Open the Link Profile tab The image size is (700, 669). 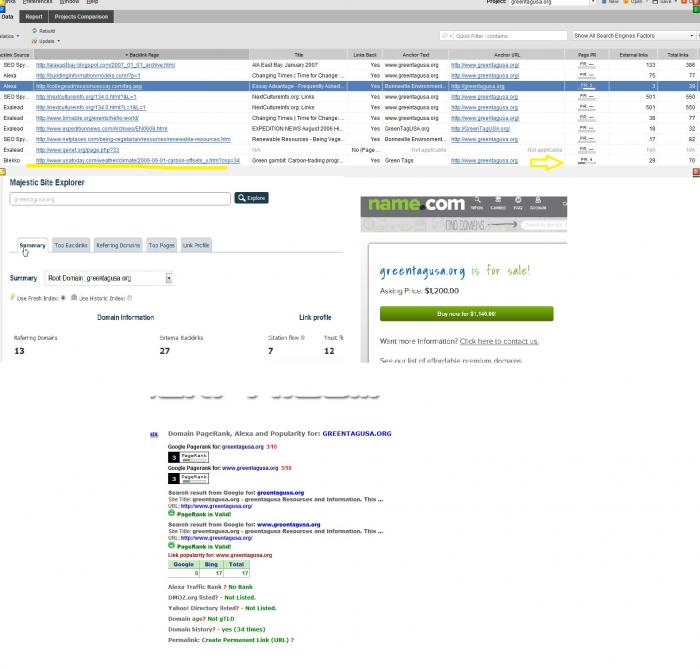[x=196, y=245]
